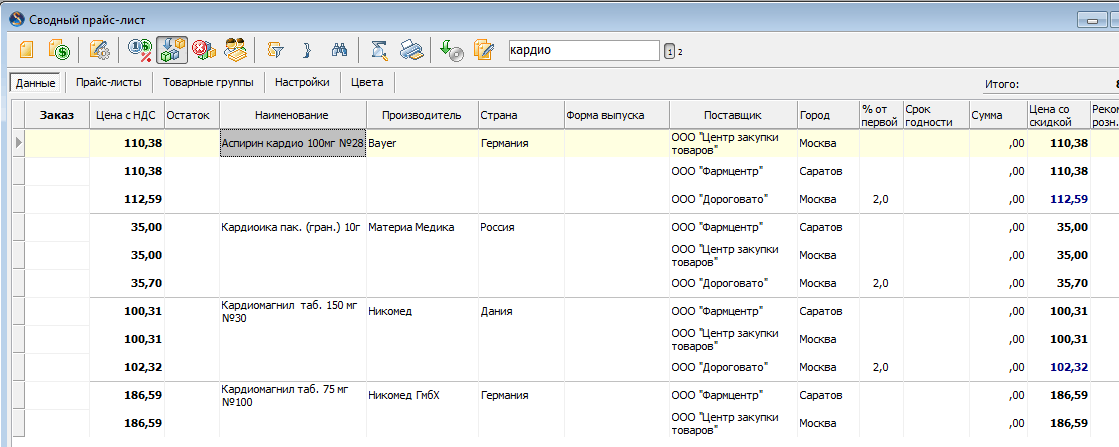Image resolution: width=1119 pixels, height=447 pixels.
Task: Click the document with green dollar icon
Action: pyautogui.click(x=59, y=50)
